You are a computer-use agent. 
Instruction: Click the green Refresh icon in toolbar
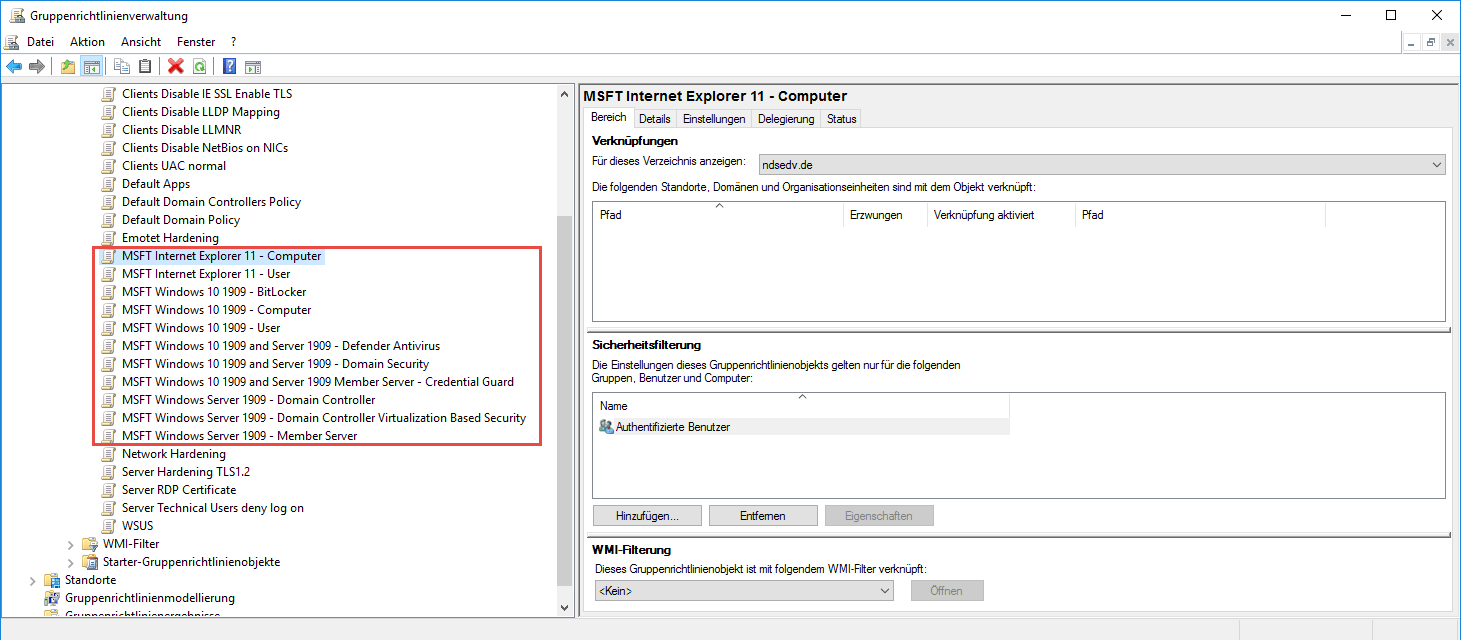tap(199, 67)
